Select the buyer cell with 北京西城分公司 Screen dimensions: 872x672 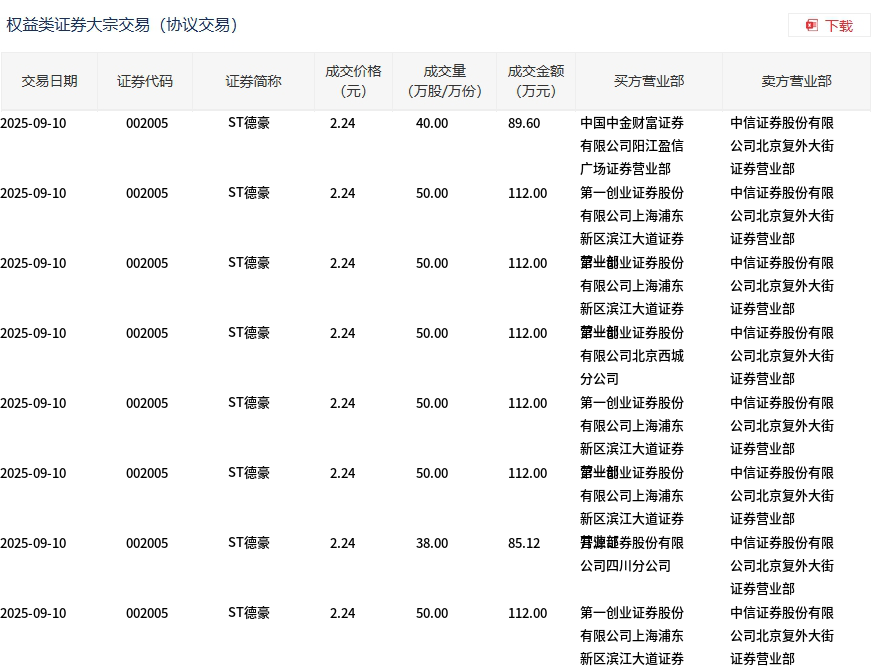coord(632,356)
